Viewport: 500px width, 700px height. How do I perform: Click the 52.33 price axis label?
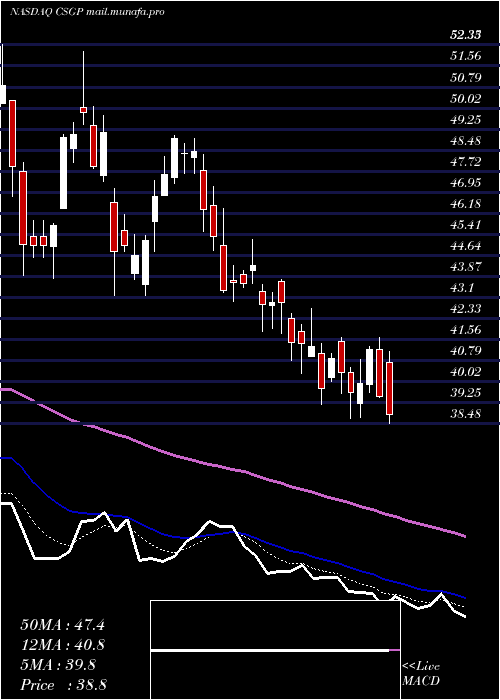(466, 35)
